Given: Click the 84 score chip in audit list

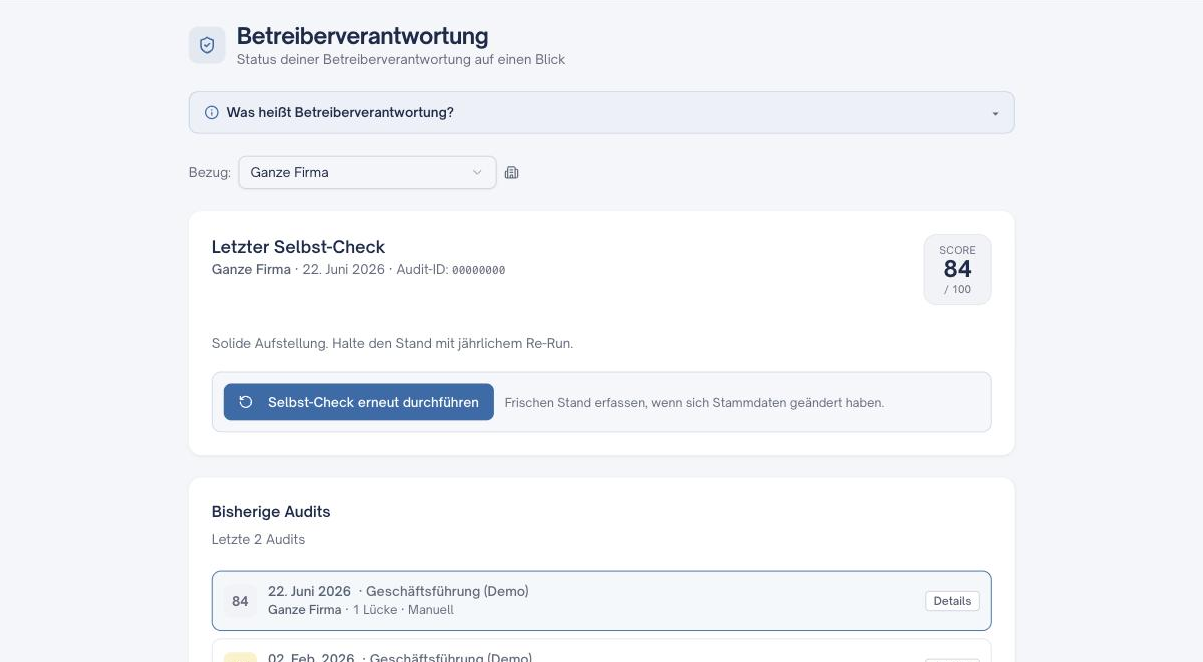Looking at the screenshot, I should [x=240, y=601].
